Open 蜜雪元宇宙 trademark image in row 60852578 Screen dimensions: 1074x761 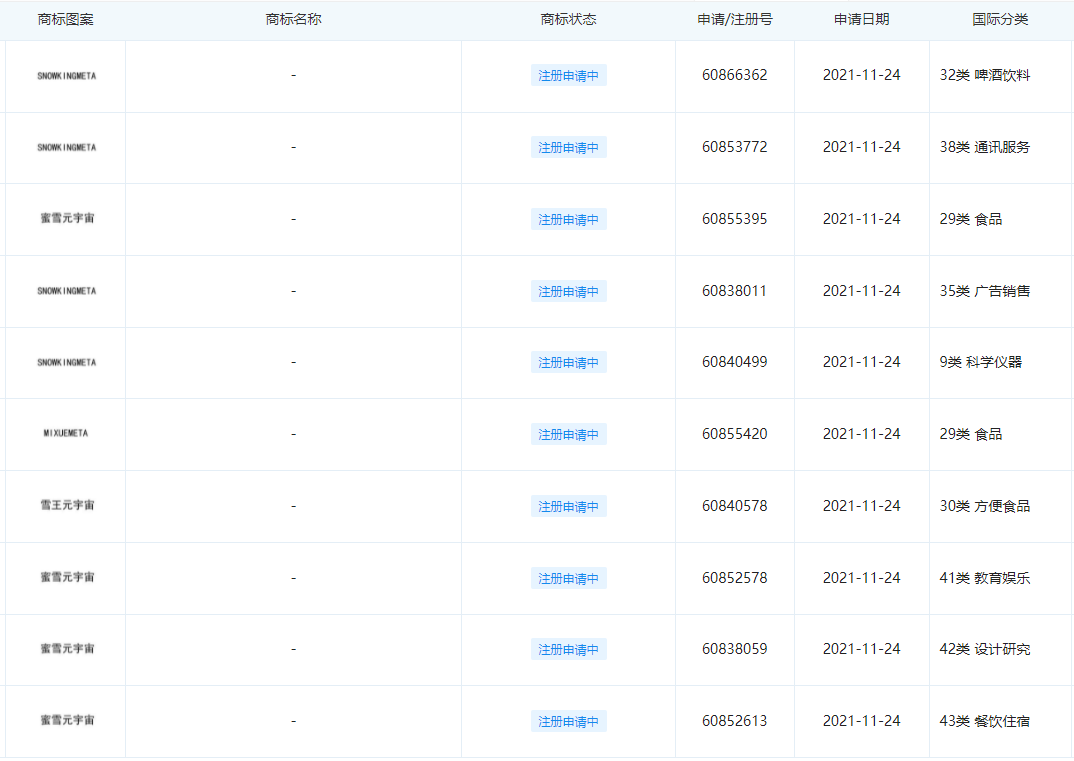(67, 577)
